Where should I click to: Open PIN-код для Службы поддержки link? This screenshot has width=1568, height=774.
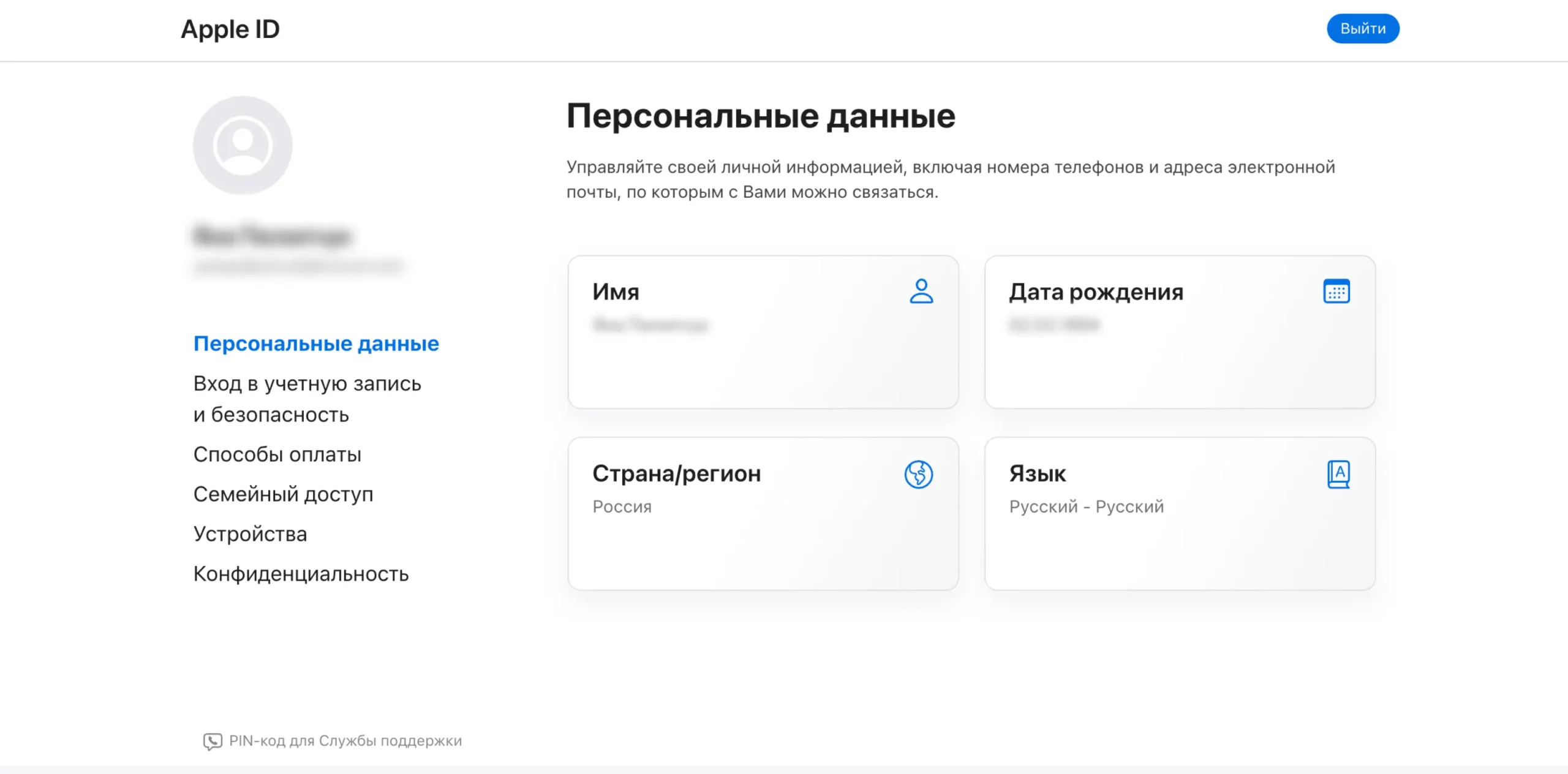tap(345, 741)
